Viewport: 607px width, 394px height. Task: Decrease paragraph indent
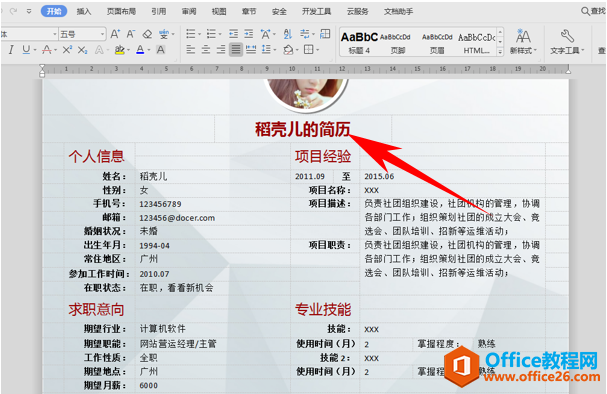tap(233, 34)
